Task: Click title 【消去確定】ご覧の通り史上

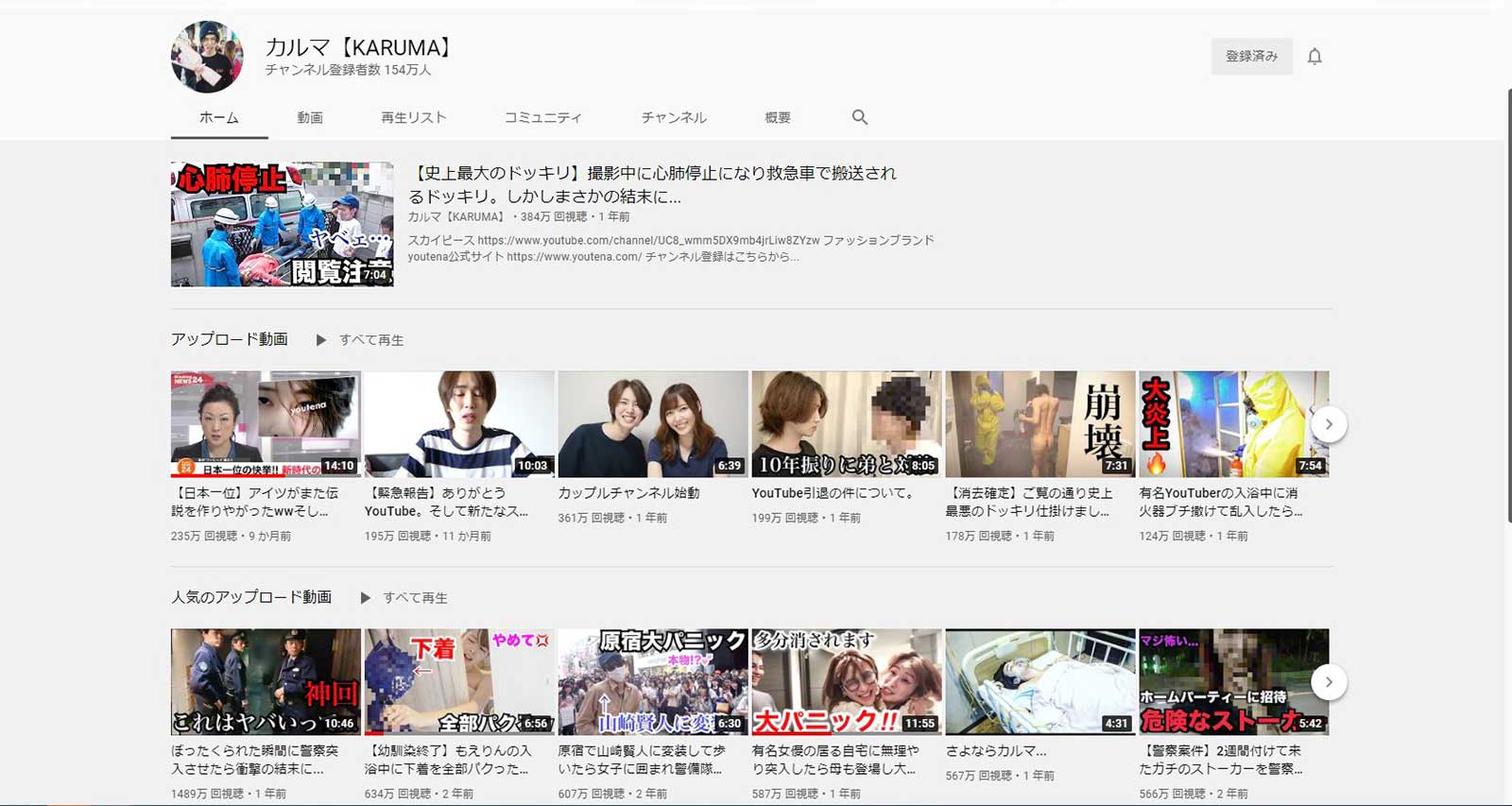Action: (x=1030, y=502)
